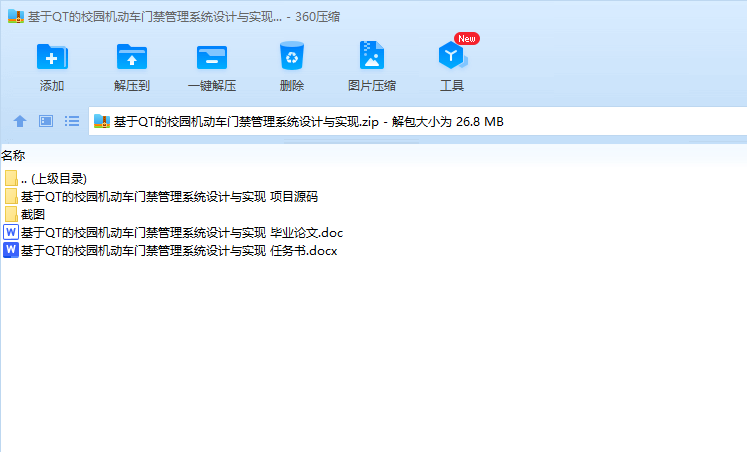Click the 360压缩 app icon in title bar
The height and width of the screenshot is (452, 747).
pos(16,17)
